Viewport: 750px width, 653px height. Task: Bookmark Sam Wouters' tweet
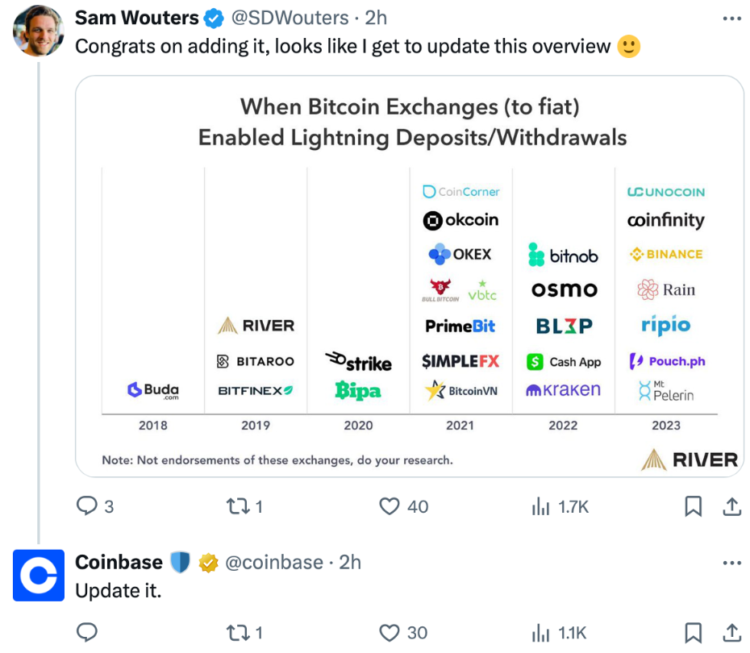(x=692, y=507)
